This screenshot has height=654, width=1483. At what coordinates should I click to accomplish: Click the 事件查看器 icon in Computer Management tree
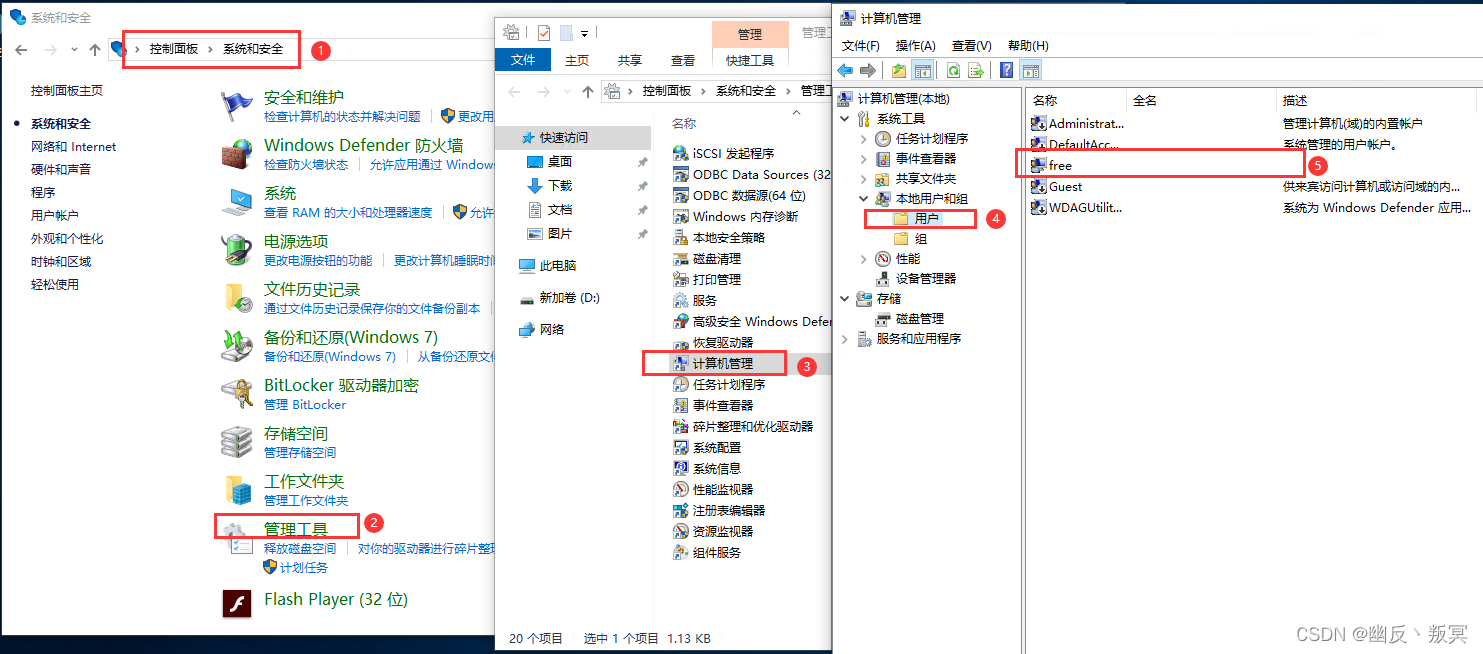[883, 159]
